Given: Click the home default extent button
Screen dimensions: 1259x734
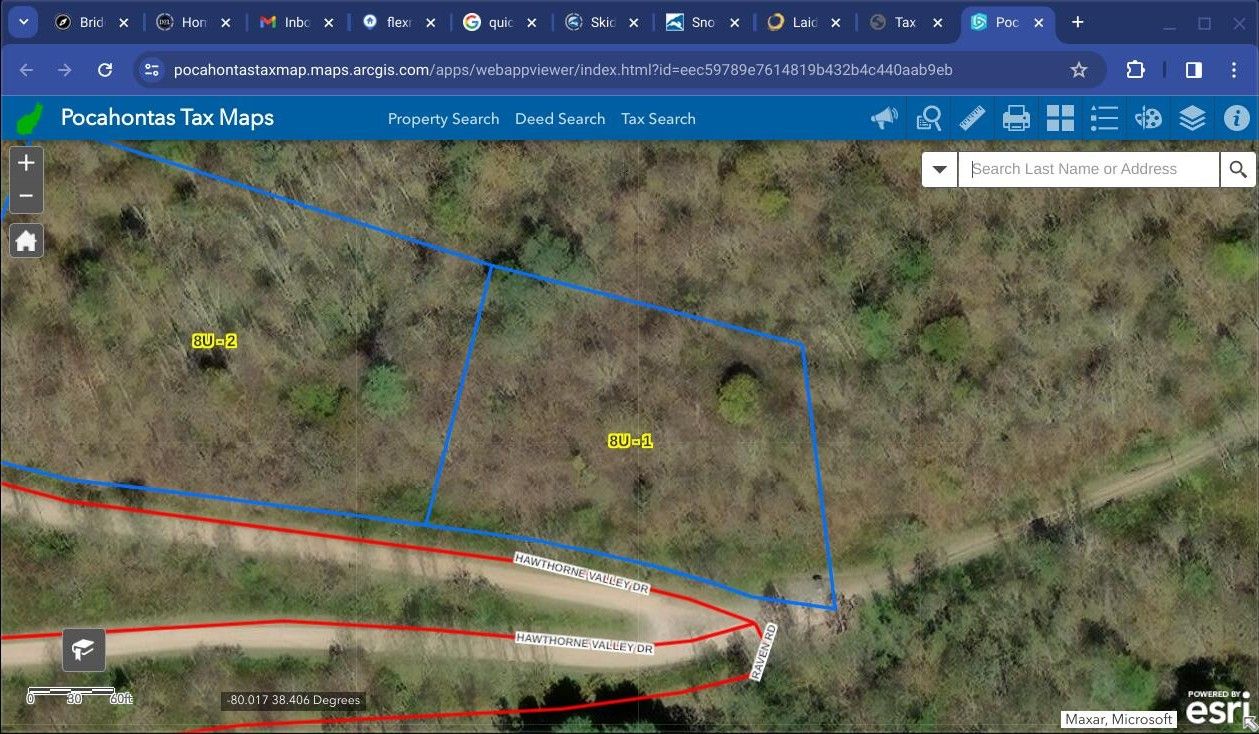Looking at the screenshot, I should point(26,240).
